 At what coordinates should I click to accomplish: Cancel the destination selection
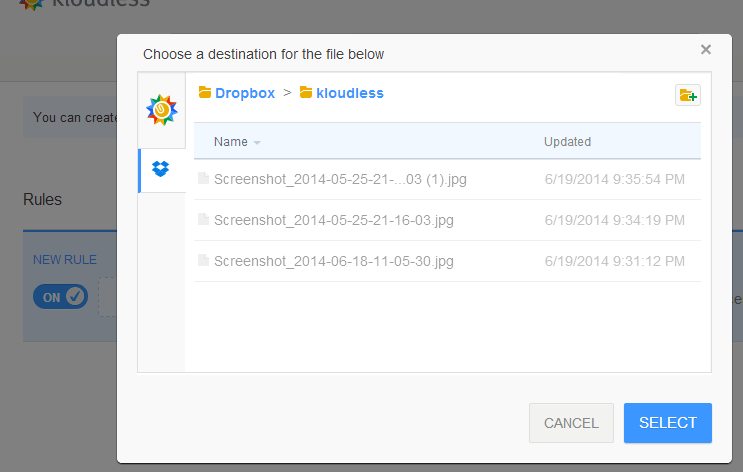tap(571, 423)
